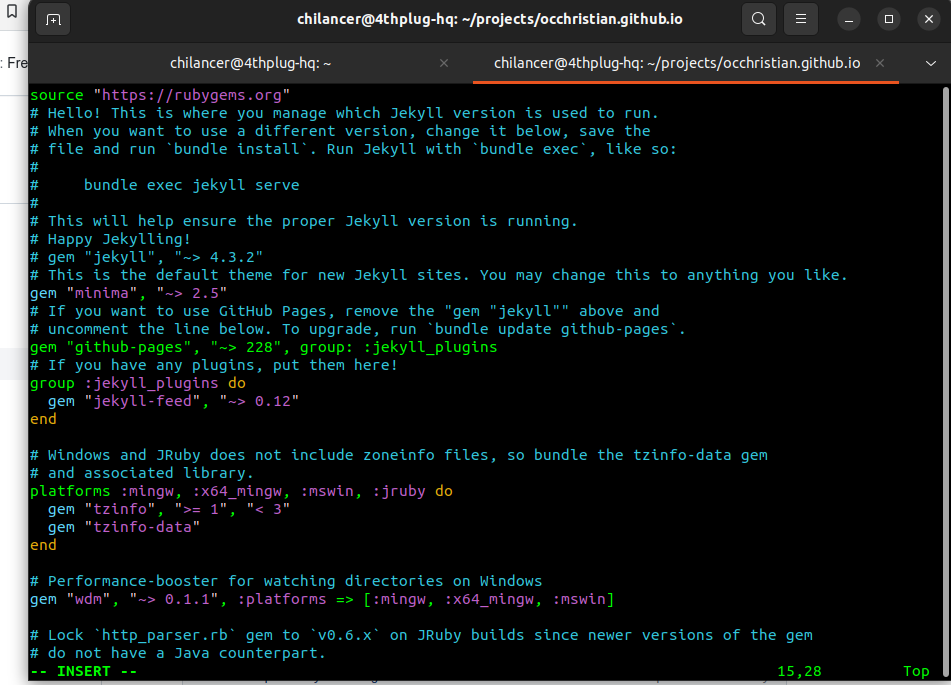The height and width of the screenshot is (685, 951).
Task: Click the bookmark icon in background window
Action: [12, 11]
